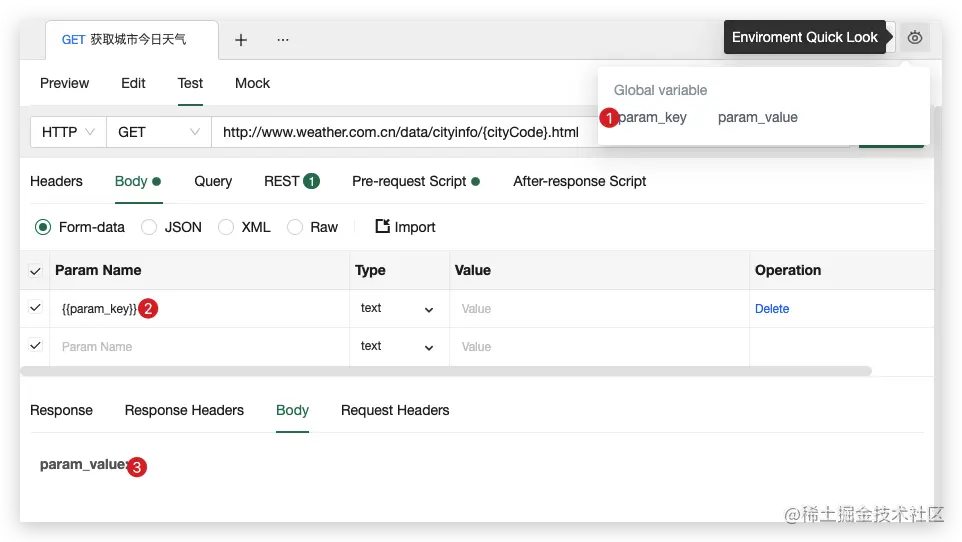Toggle the select-all checkbox in Param Name header
This screenshot has height=542, width=962.
coord(36,271)
